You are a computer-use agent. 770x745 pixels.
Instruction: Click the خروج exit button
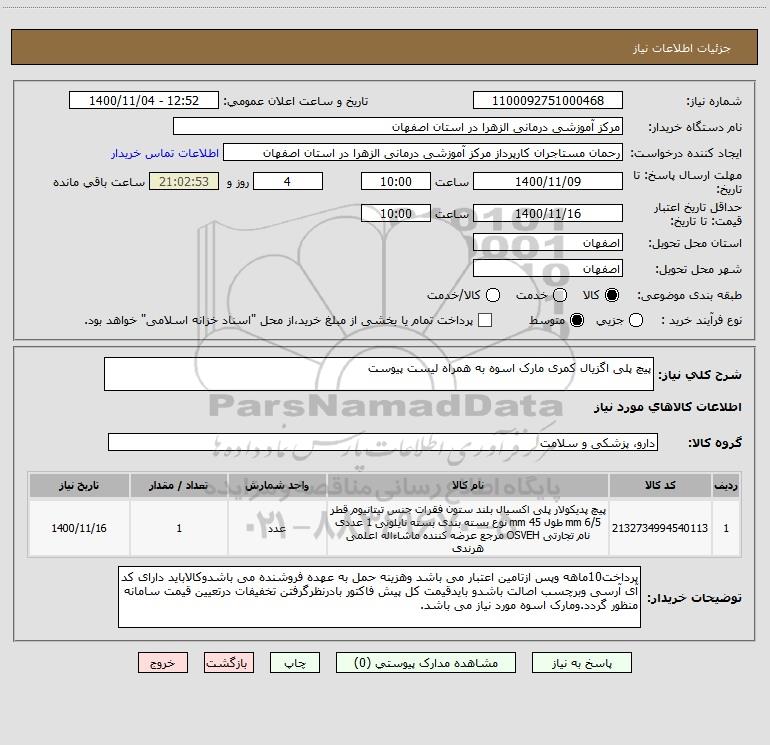(163, 663)
